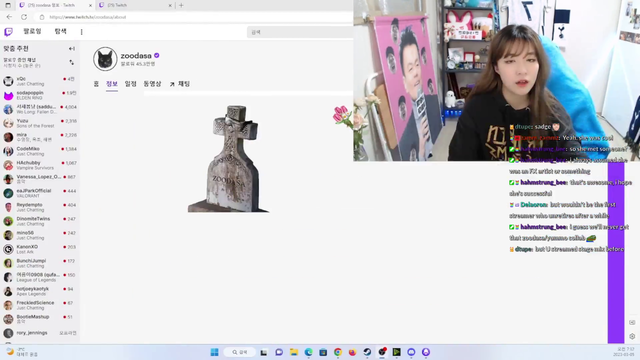
Task: Open KanonXO Lost Ark channel
Action: point(40,249)
